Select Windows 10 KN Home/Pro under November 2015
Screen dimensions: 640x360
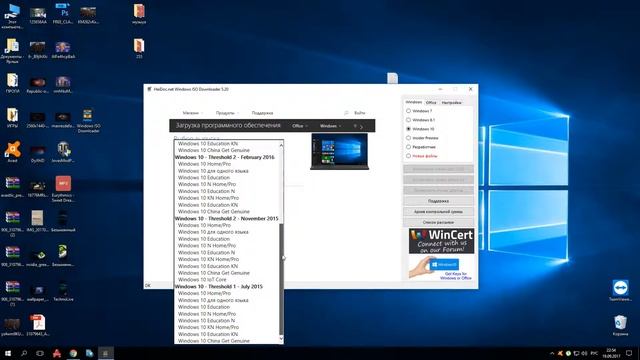(x=208, y=259)
